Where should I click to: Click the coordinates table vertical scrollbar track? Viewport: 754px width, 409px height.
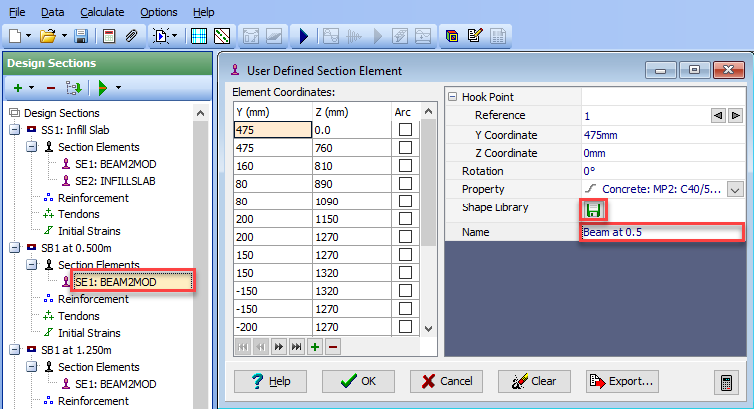(428, 284)
